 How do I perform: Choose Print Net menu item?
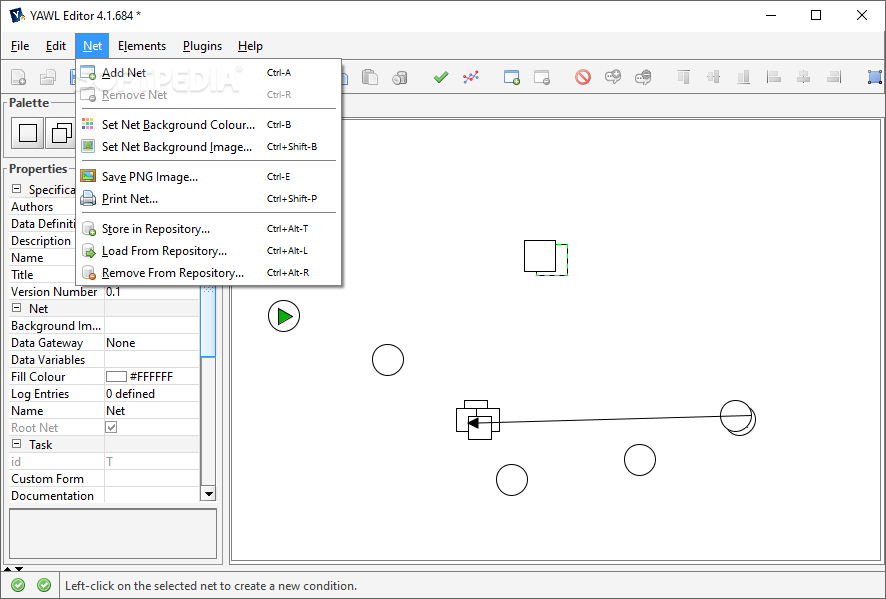pyautogui.click(x=209, y=199)
